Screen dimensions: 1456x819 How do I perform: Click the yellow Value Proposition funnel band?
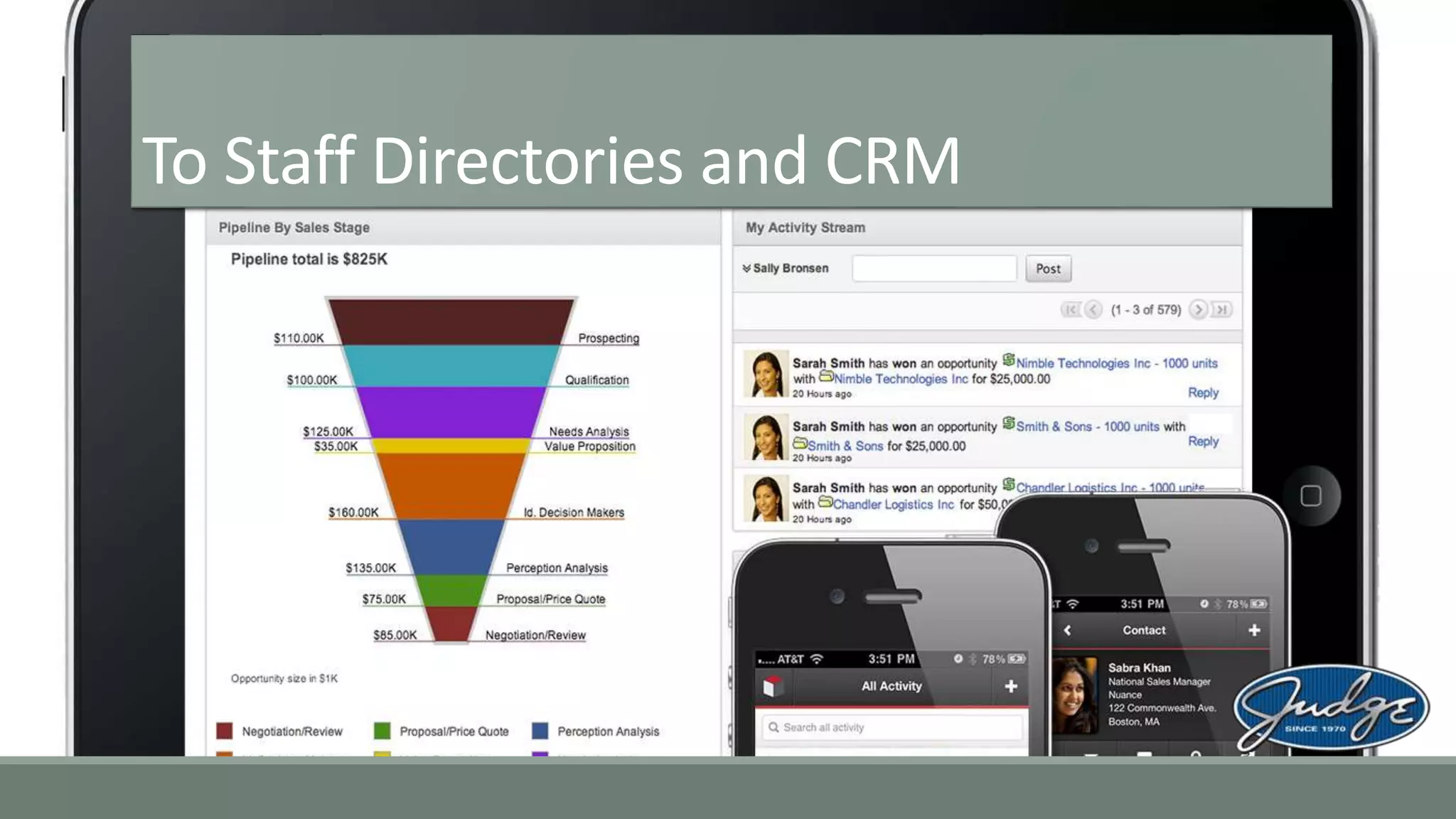click(x=451, y=446)
